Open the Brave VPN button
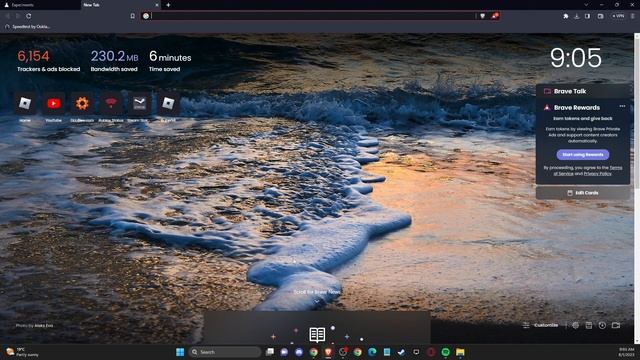 click(618, 16)
